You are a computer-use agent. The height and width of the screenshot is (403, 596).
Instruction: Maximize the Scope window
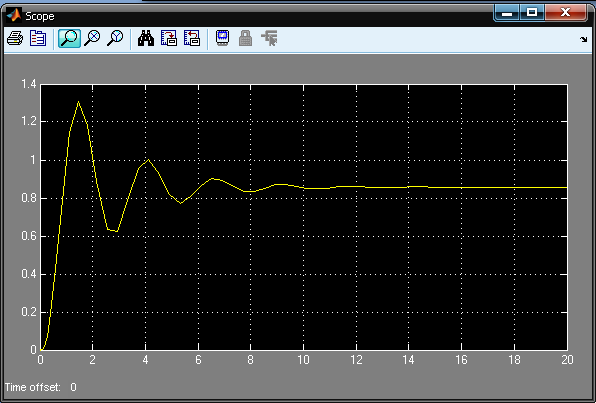[531, 13]
